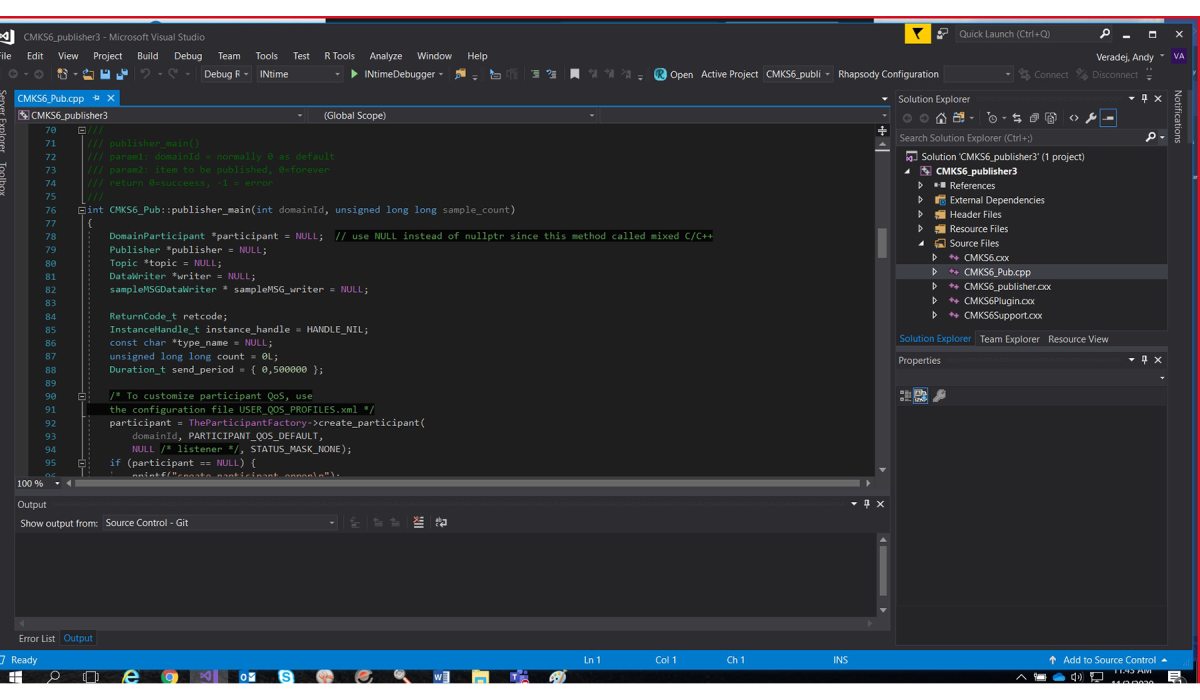Start debugging with the green play arrow

coord(354,75)
